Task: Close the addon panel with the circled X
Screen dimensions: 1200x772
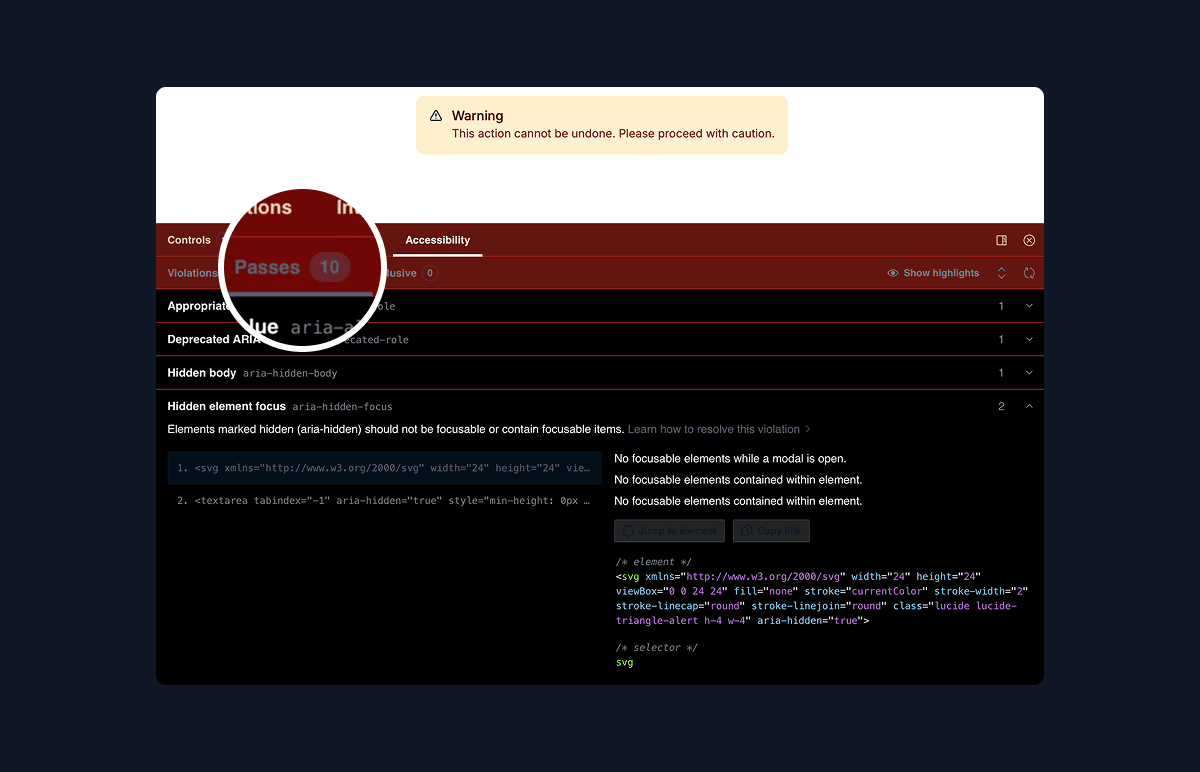Action: coord(1029,240)
